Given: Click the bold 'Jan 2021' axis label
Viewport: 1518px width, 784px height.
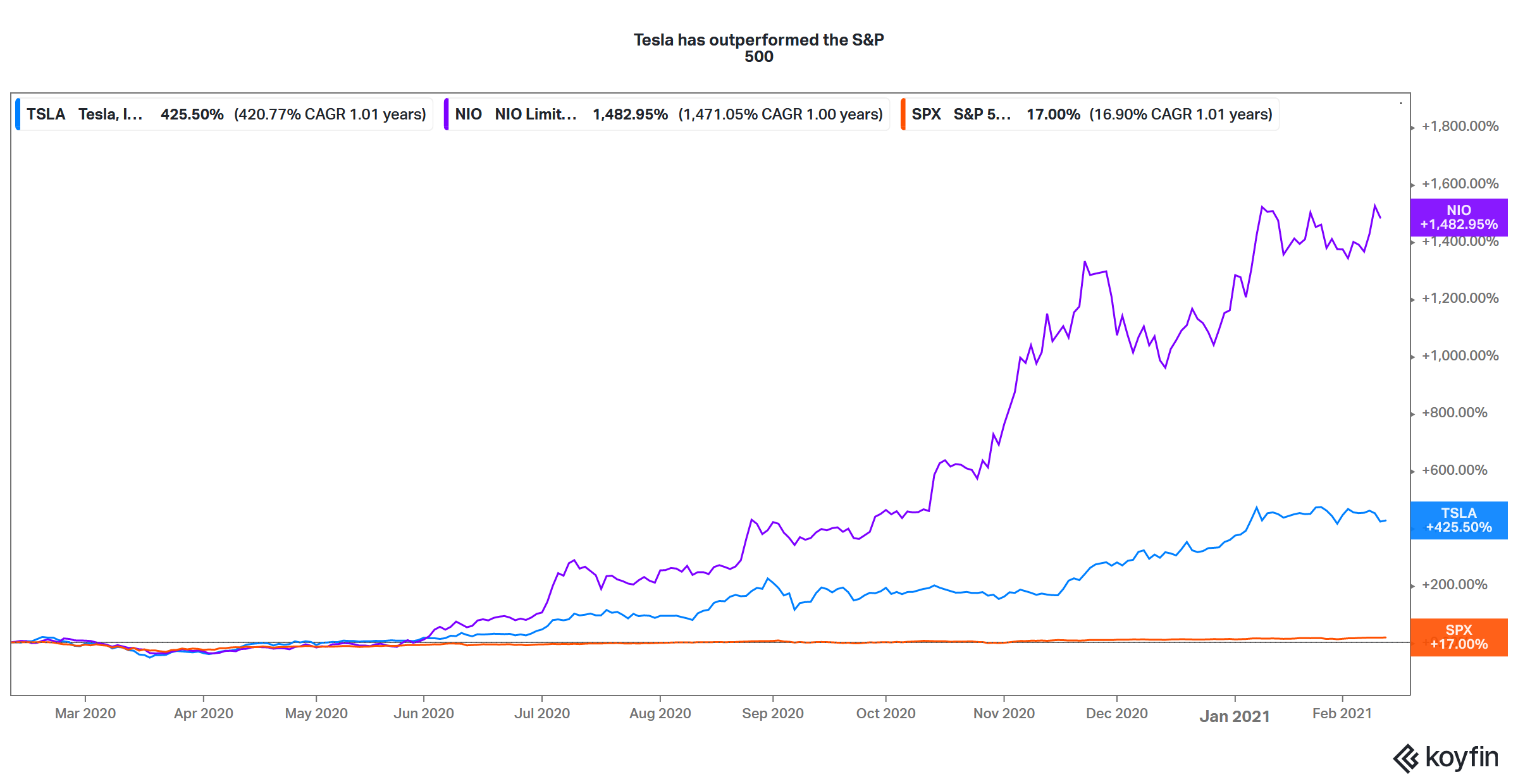Looking at the screenshot, I should coord(1235,716).
